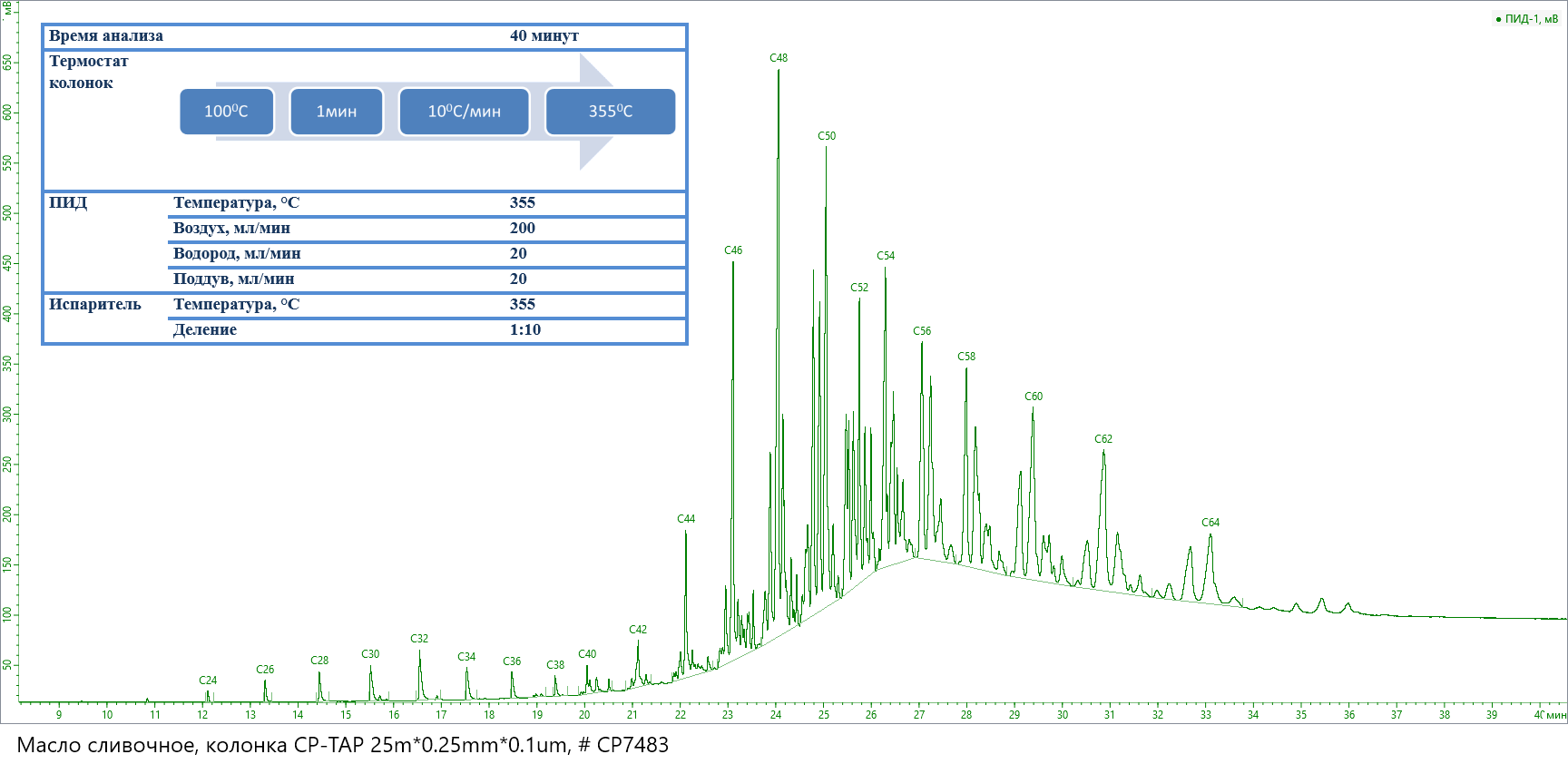The width and height of the screenshot is (1568, 764).
Task: Select the C64 peak label
Action: (x=1210, y=523)
